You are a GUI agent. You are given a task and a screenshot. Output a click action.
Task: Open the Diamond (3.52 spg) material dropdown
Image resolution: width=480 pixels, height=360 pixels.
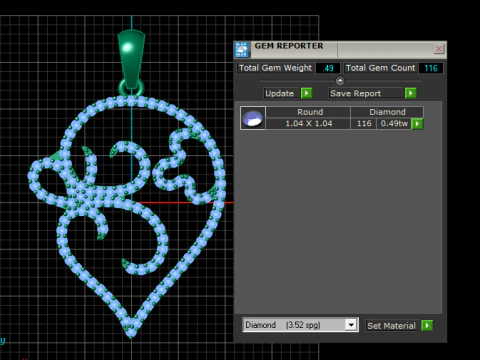(x=300, y=325)
